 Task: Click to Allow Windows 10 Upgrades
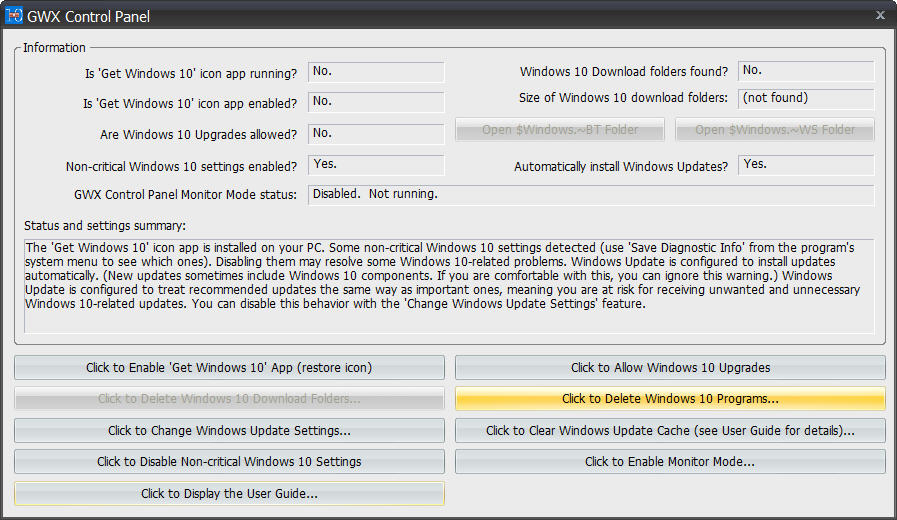pos(670,368)
